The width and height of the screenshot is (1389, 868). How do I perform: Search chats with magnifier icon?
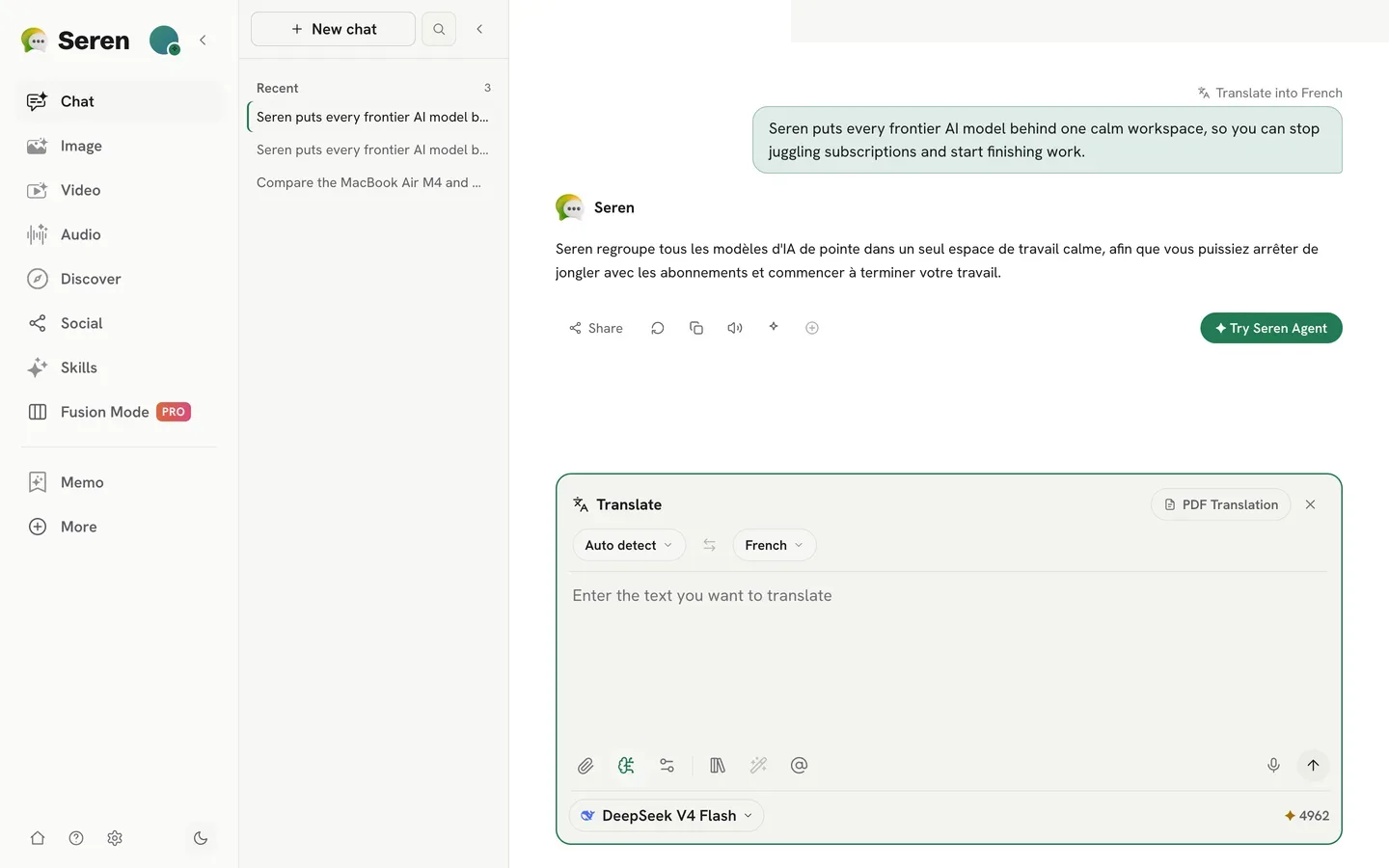[439, 29]
